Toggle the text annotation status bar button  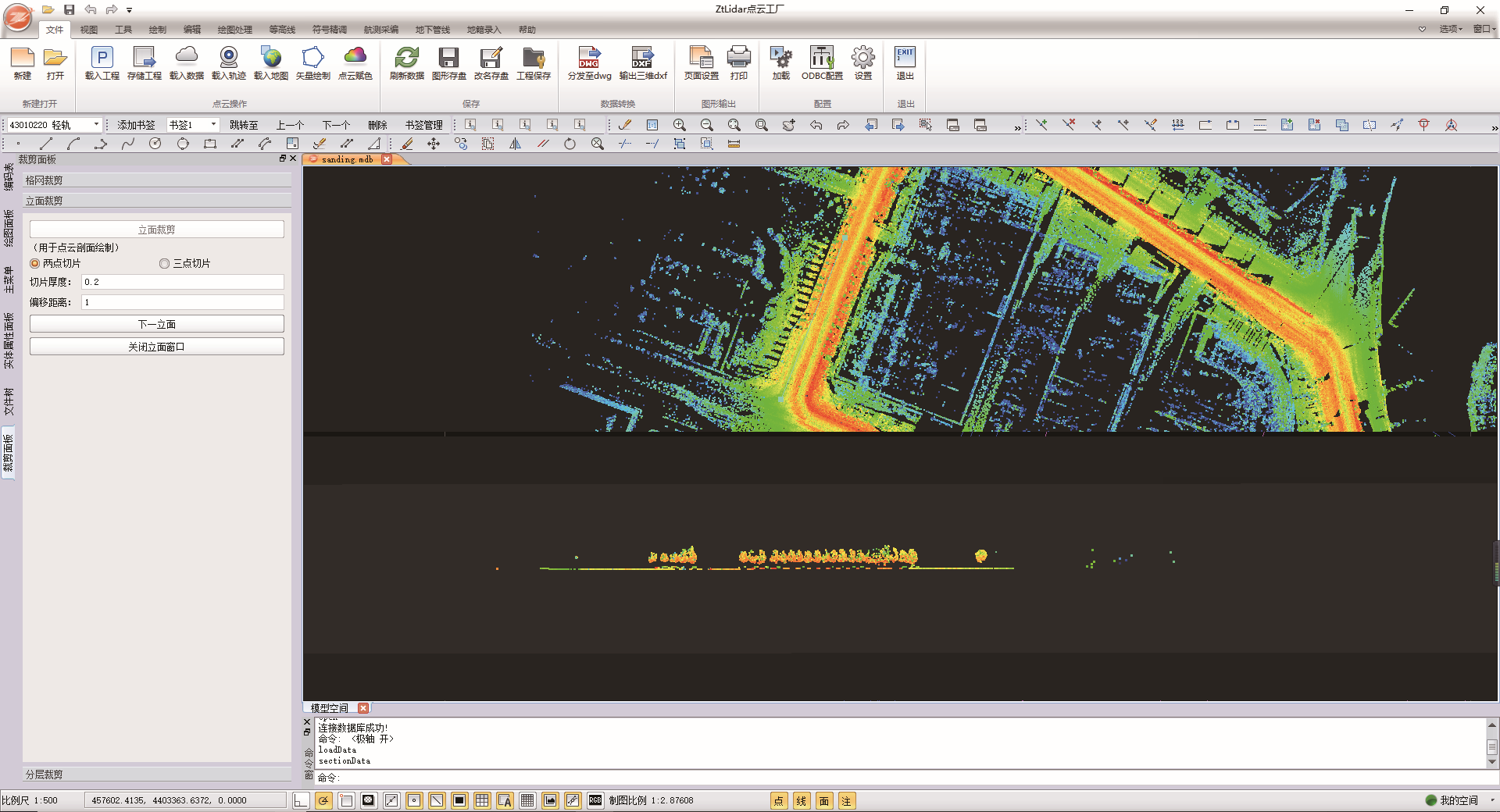[505, 800]
